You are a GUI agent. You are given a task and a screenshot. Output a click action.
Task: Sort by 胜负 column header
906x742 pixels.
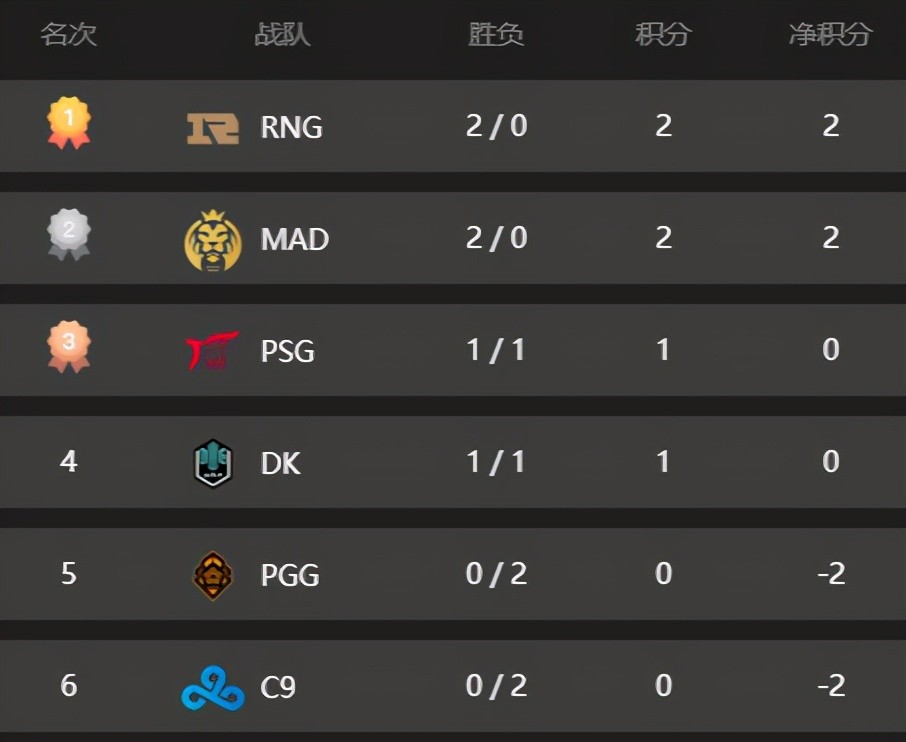pyautogui.click(x=496, y=35)
